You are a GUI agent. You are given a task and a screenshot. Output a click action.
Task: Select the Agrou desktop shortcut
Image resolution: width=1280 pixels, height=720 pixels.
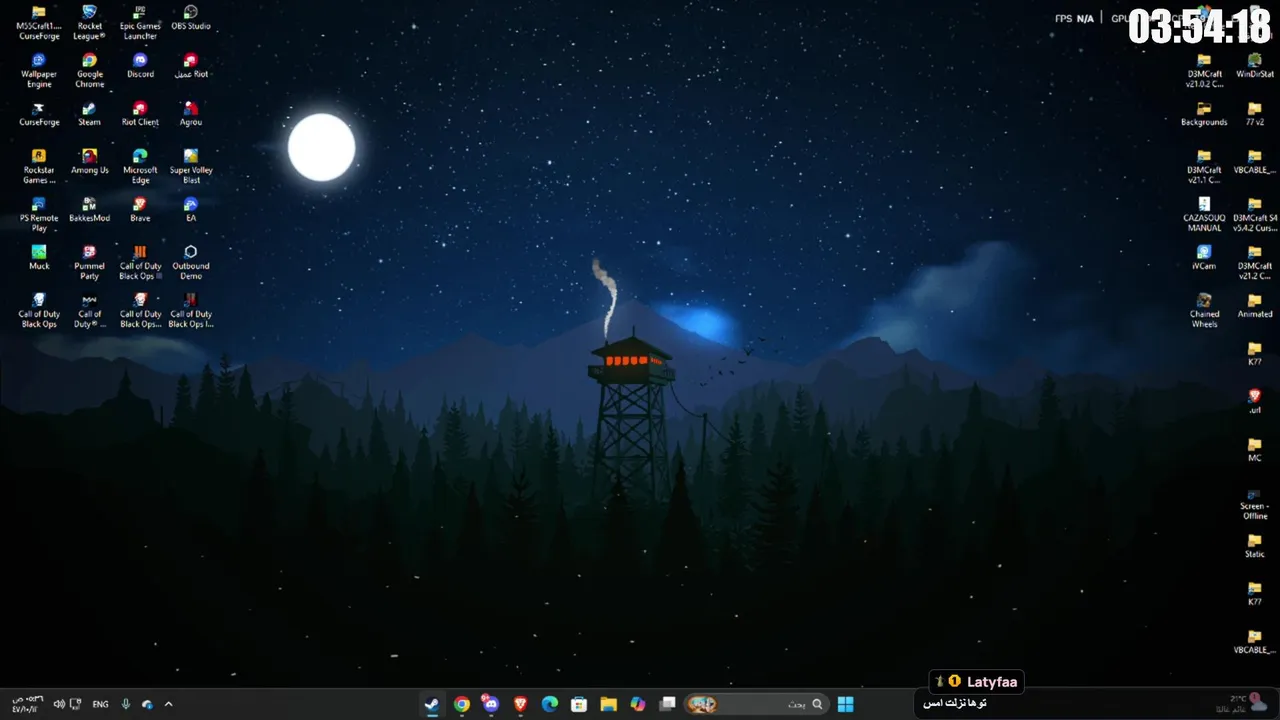coord(191,115)
